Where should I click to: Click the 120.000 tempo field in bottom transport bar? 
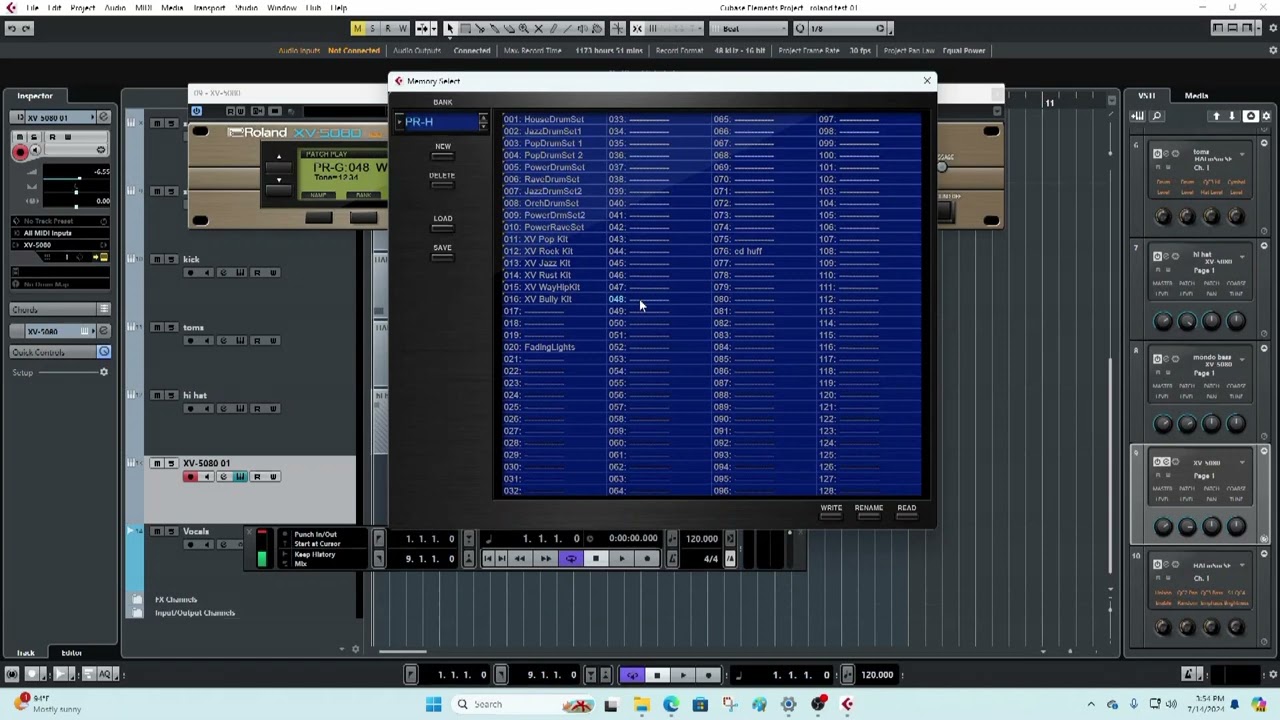877,675
